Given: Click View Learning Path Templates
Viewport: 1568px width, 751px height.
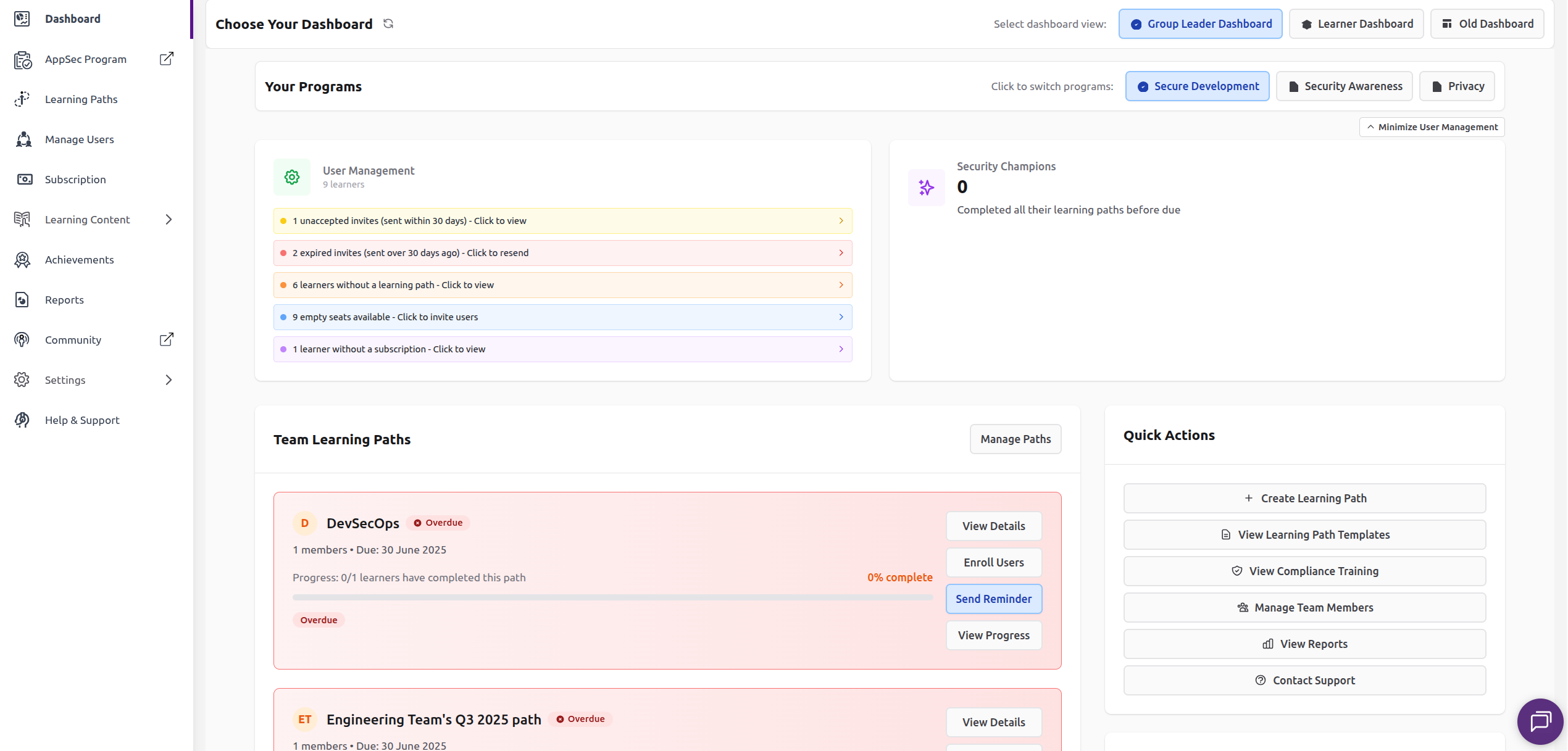Looking at the screenshot, I should 1304,535.
